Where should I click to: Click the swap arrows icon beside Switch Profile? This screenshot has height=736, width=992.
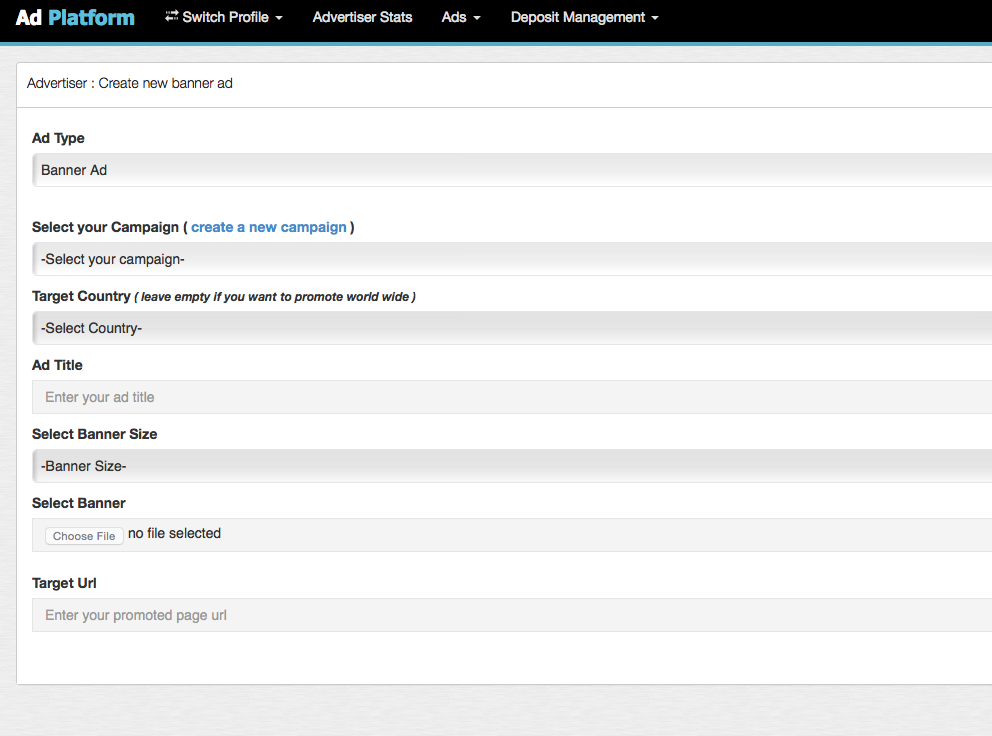coord(172,17)
